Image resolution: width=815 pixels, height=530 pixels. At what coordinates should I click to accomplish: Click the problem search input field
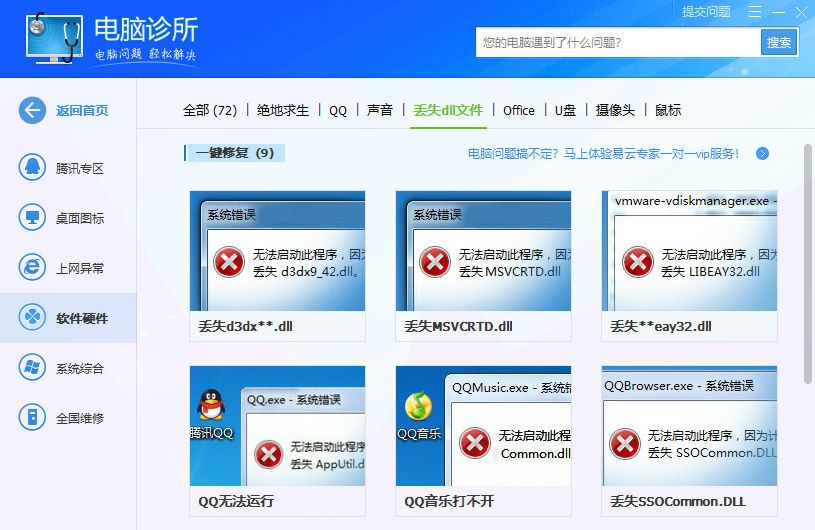[x=617, y=42]
